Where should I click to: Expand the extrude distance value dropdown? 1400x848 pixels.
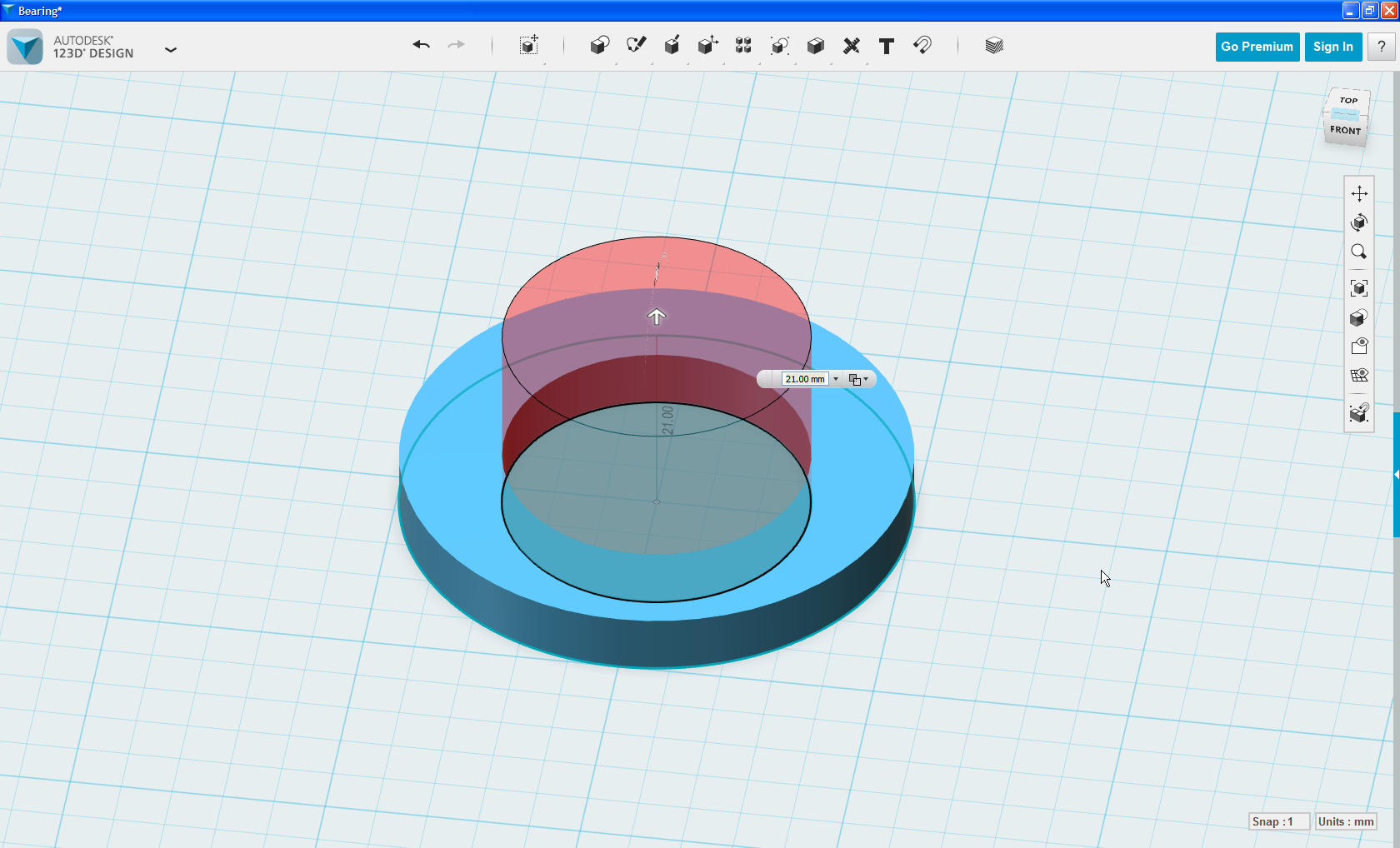(836, 379)
